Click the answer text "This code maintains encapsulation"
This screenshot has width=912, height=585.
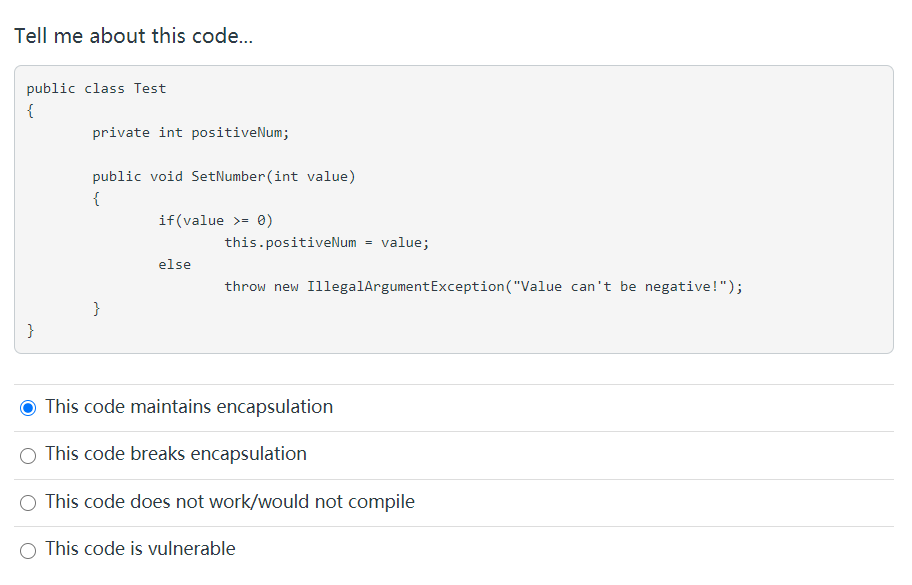pos(188,407)
